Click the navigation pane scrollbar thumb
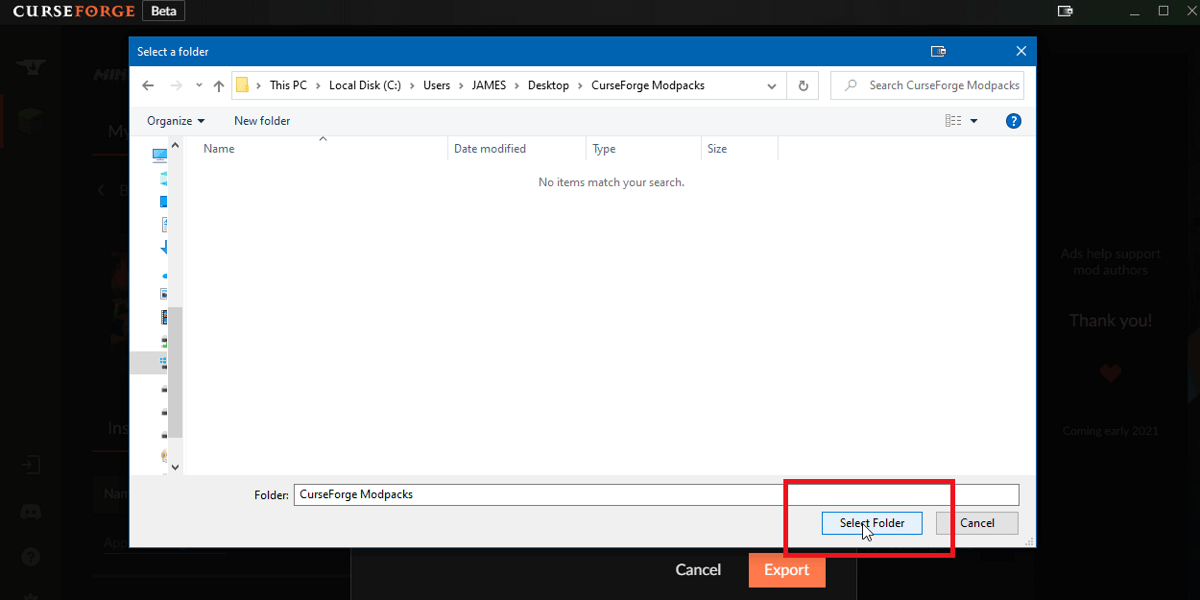Screen dimensions: 1200x600 click(x=176, y=373)
